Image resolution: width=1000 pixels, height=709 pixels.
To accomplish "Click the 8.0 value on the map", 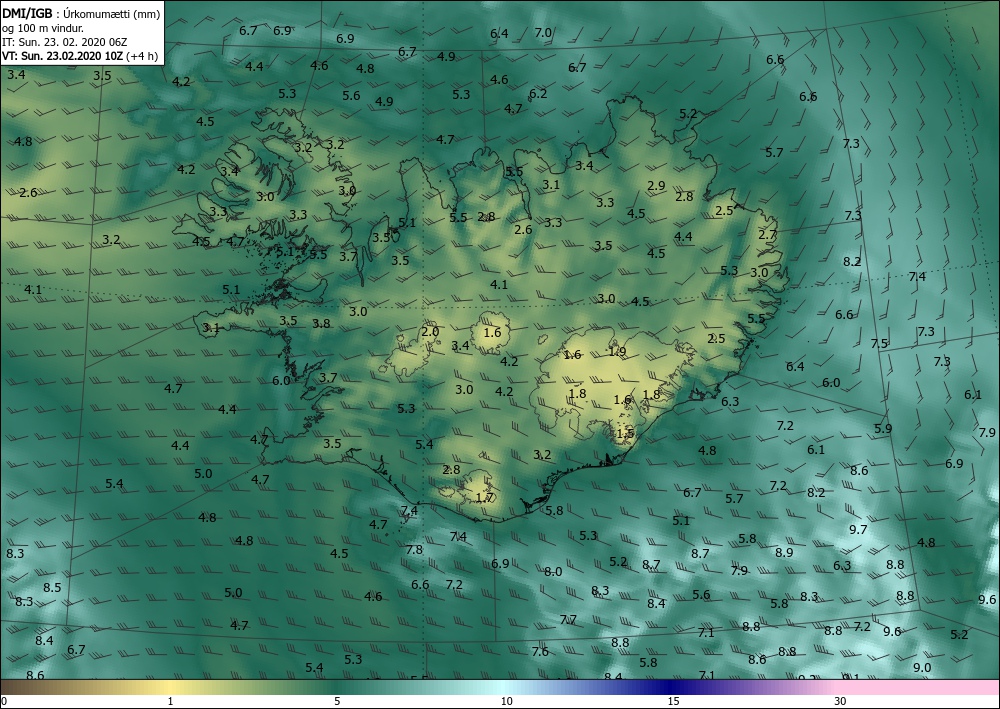I will pyautogui.click(x=553, y=571).
